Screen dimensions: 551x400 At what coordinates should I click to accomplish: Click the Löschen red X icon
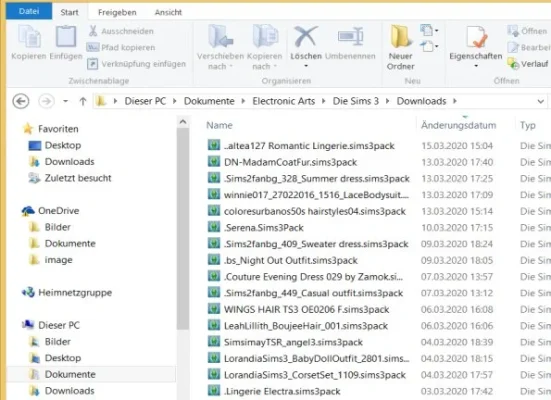click(305, 37)
